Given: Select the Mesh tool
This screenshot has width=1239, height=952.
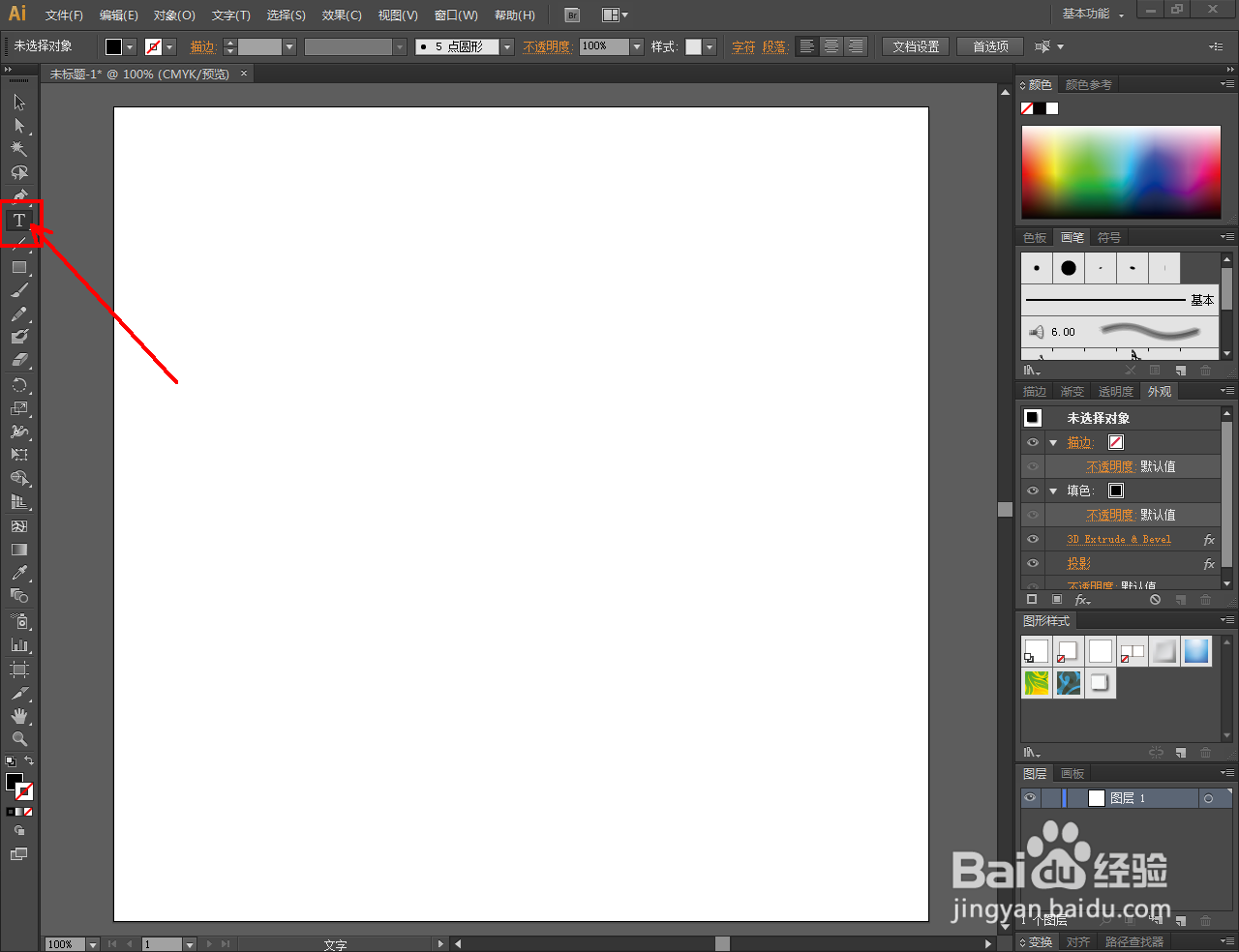Looking at the screenshot, I should coord(18,526).
